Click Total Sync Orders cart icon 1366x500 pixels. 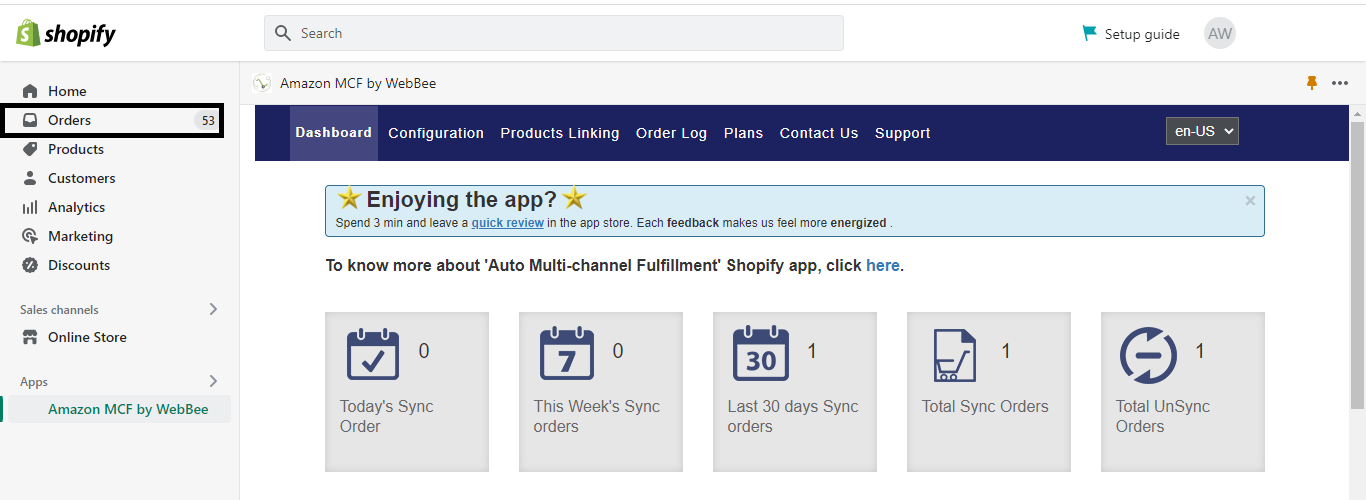tap(954, 355)
